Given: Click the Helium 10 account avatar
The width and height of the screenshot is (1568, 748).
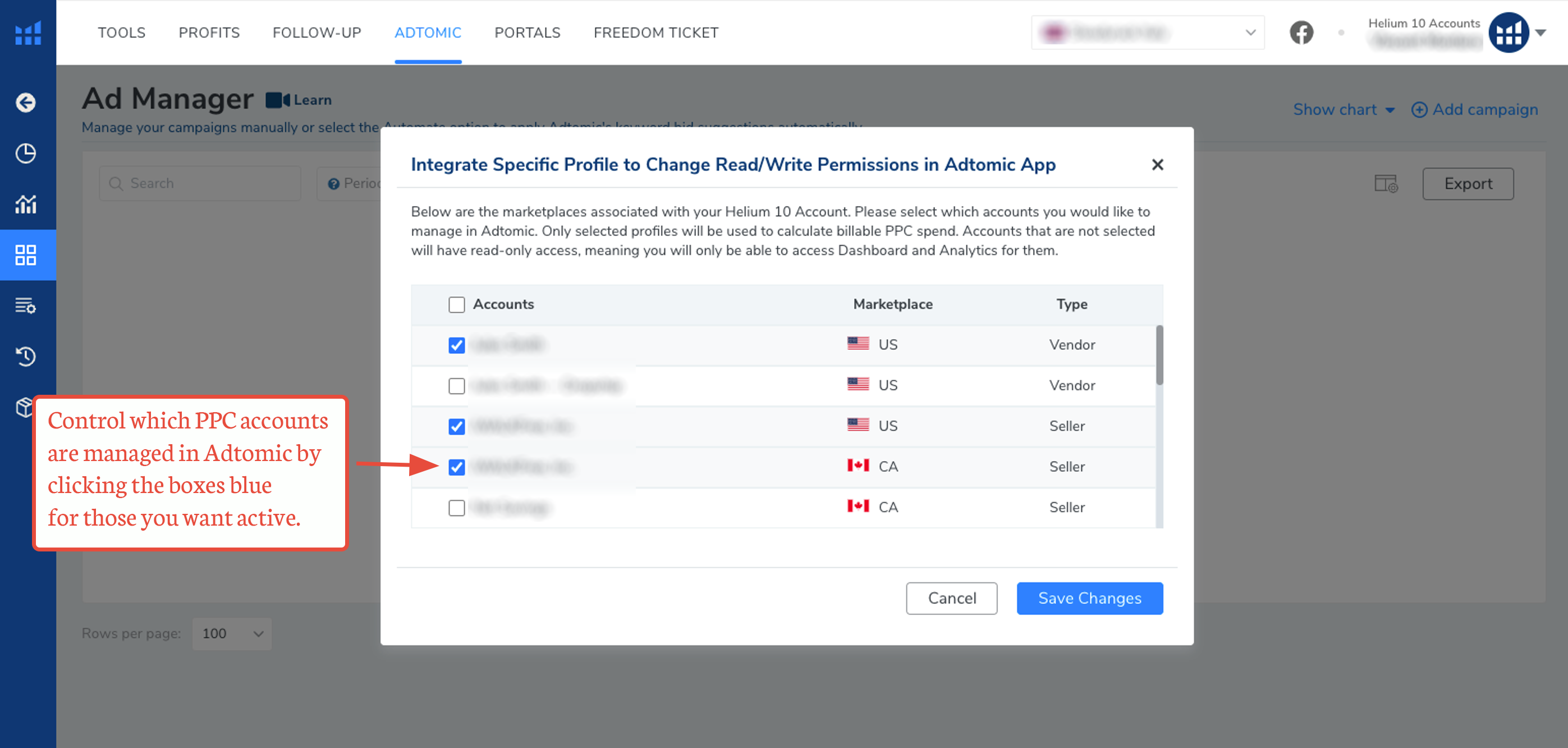Looking at the screenshot, I should coord(1509,32).
